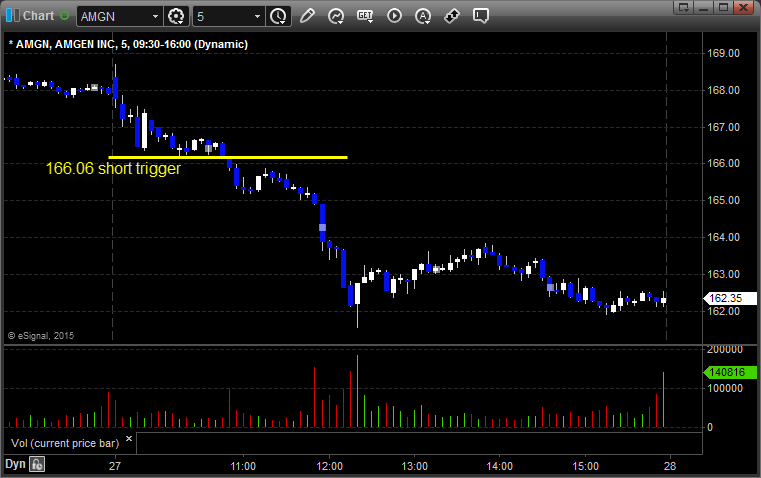Image resolution: width=761 pixels, height=478 pixels.
Task: Minimize the chart window
Action: coord(704,7)
